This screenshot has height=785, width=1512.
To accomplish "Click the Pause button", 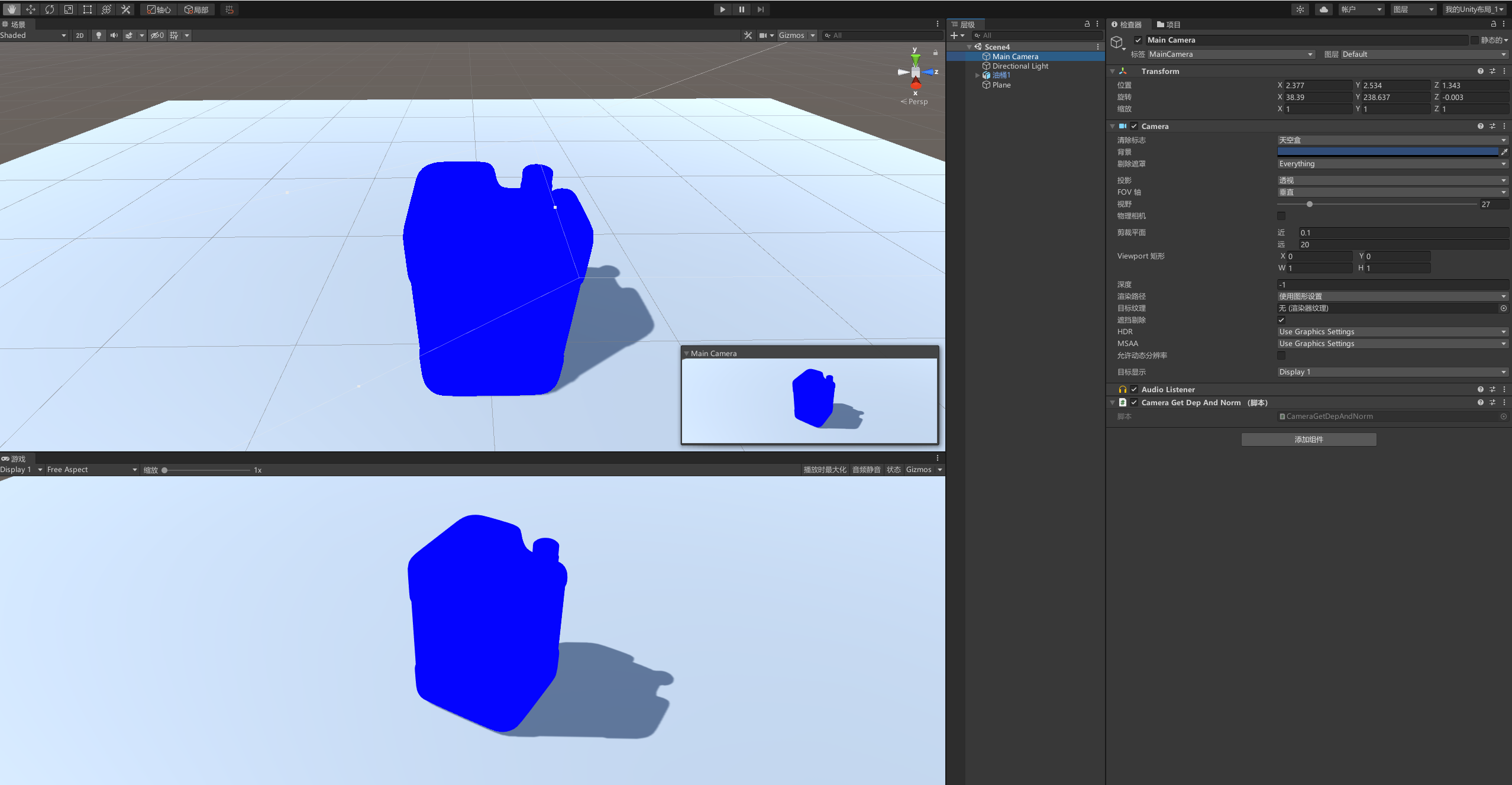I will coord(741,9).
